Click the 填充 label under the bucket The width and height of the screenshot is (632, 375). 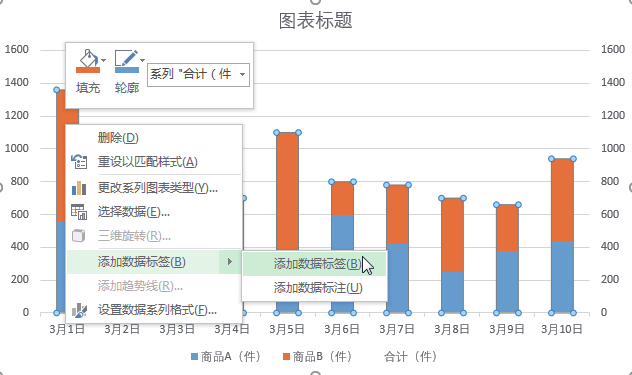(x=88, y=88)
